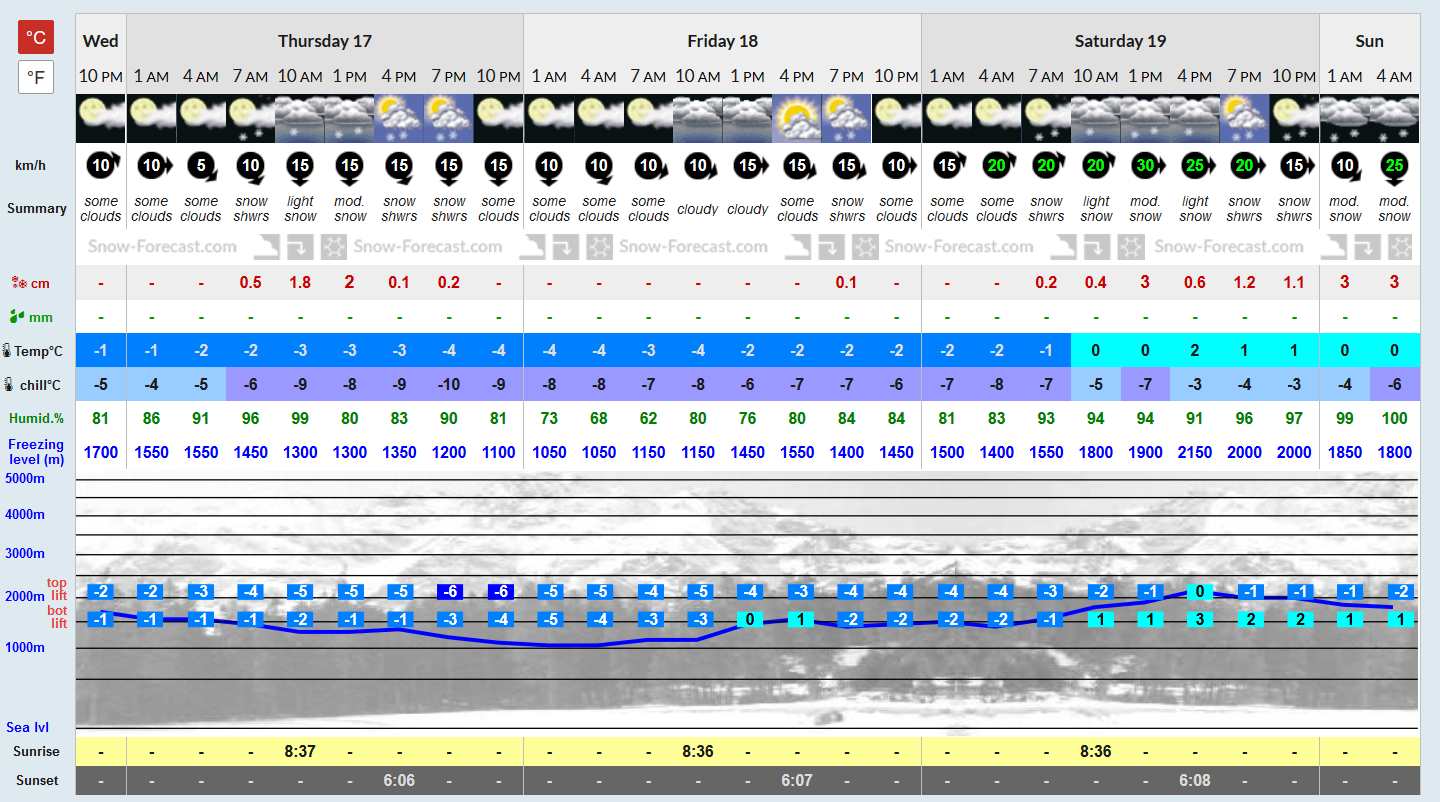Click snowfall value 0.5 on Thursday 7 AM
Viewport: 1440px width, 802px height.
tap(251, 283)
